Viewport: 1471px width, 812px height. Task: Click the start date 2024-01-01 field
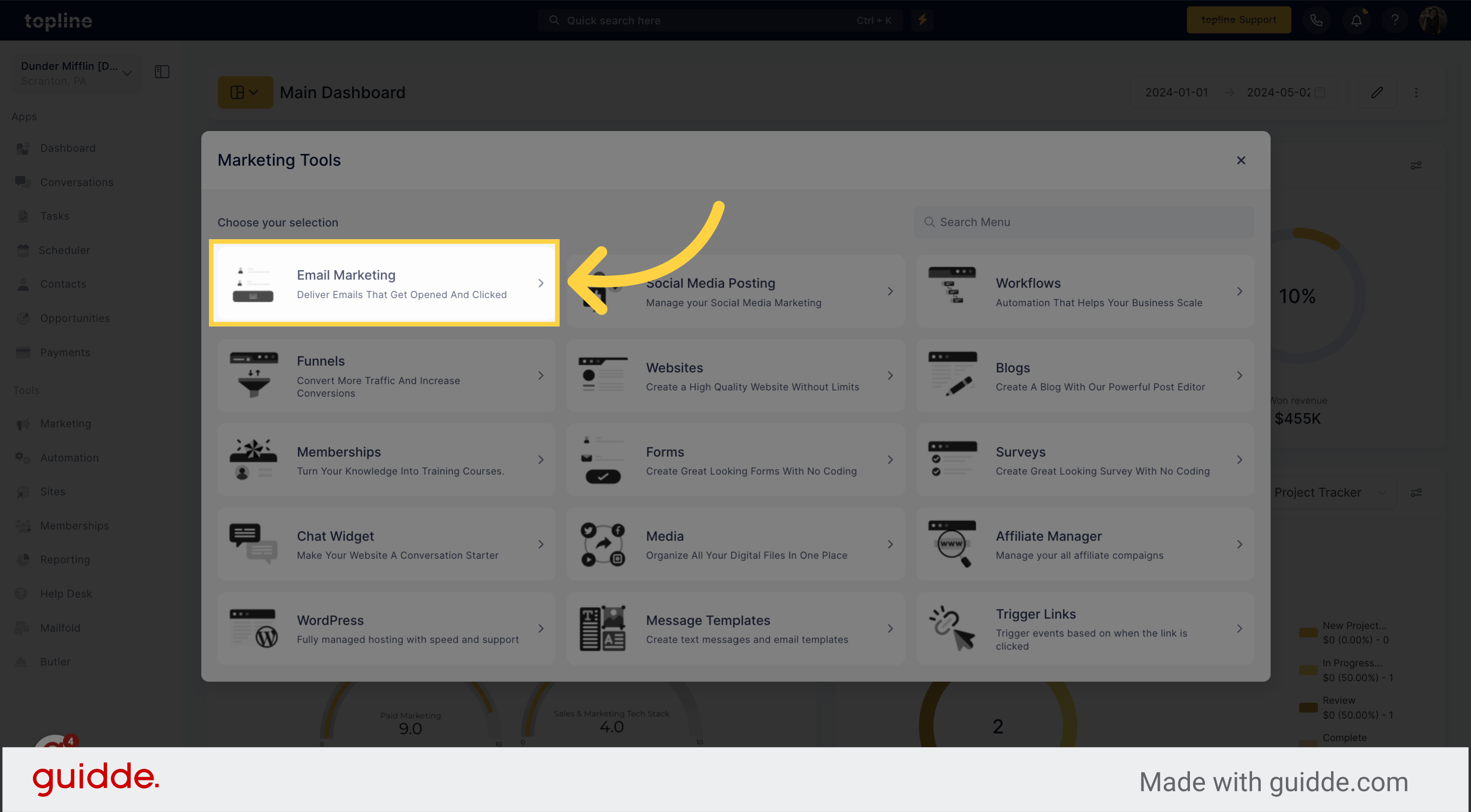click(x=1176, y=92)
